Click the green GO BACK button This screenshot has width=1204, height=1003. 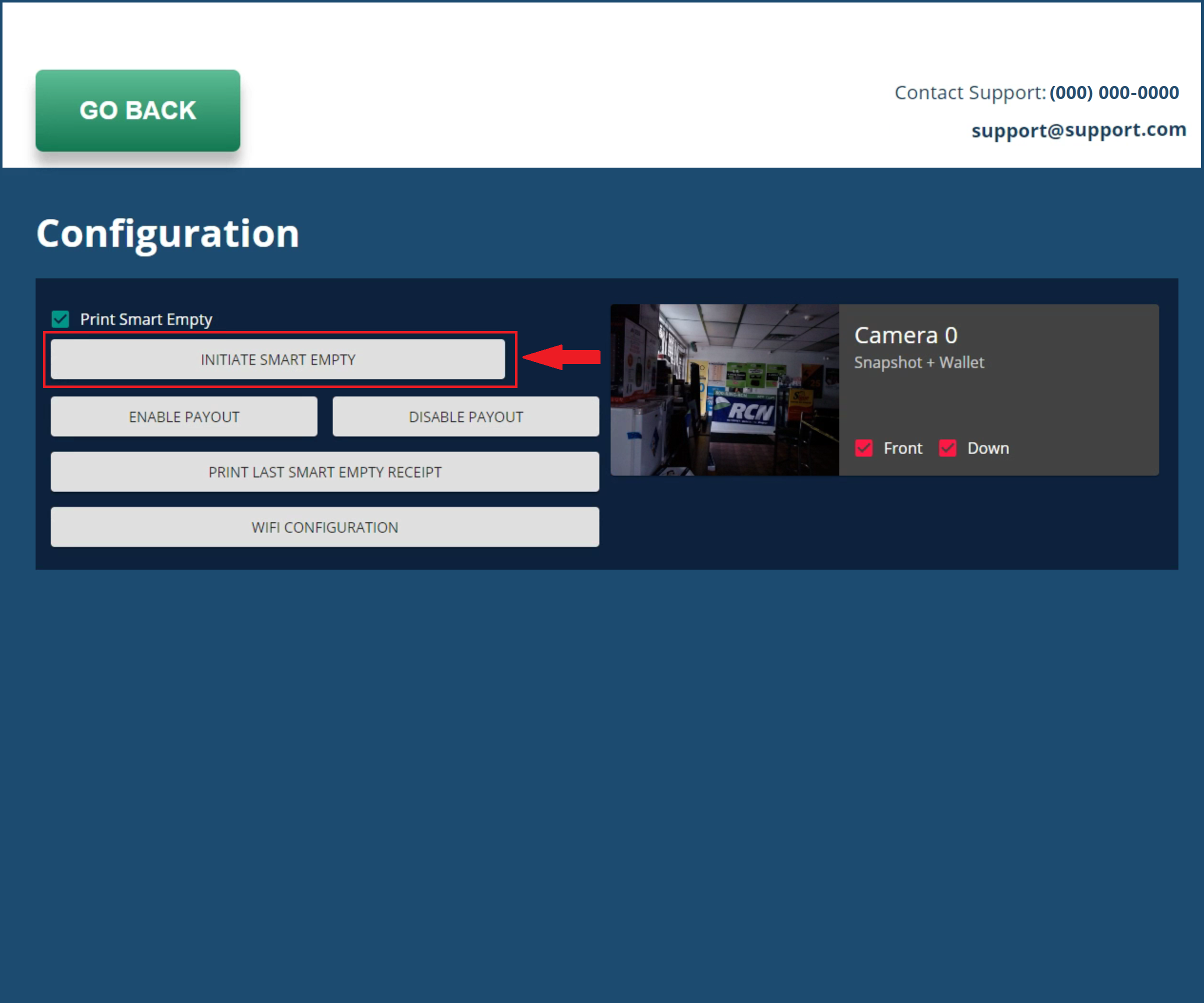click(x=137, y=110)
